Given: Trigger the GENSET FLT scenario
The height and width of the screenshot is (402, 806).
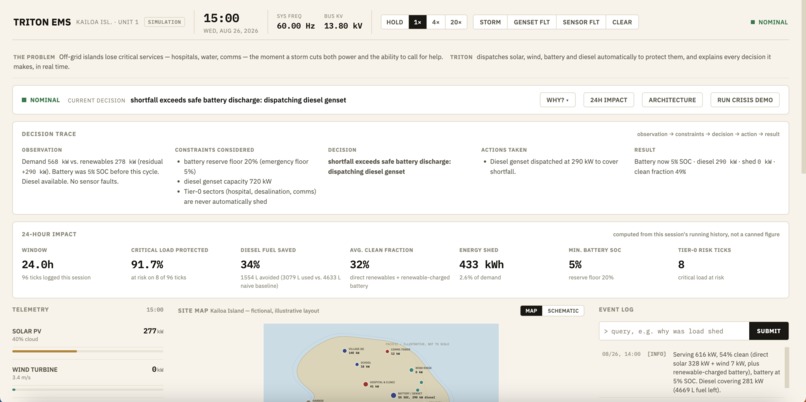Looking at the screenshot, I should [x=532, y=22].
